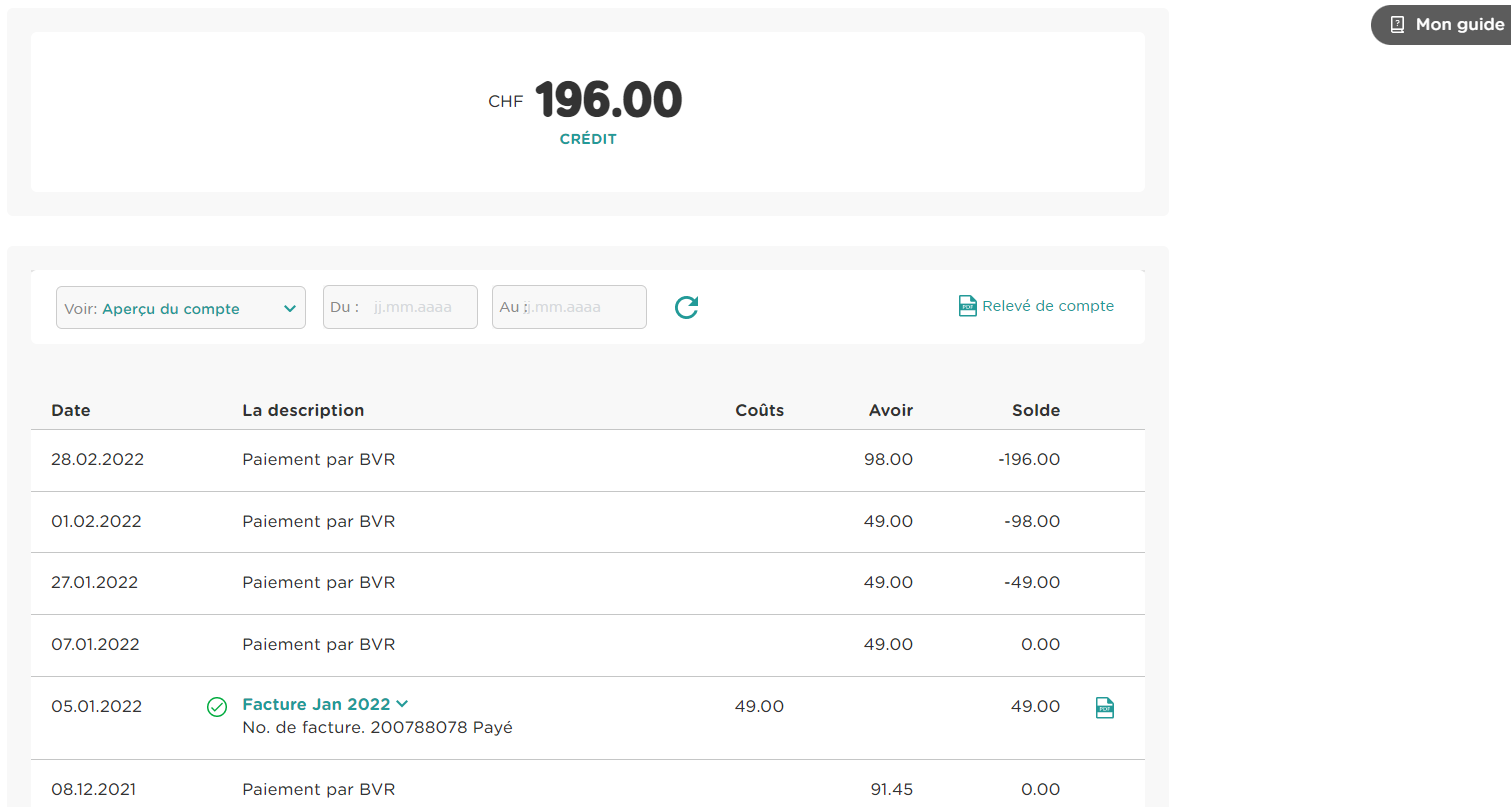Click the Au date input field
Screen dimensions: 1511x807
point(569,307)
